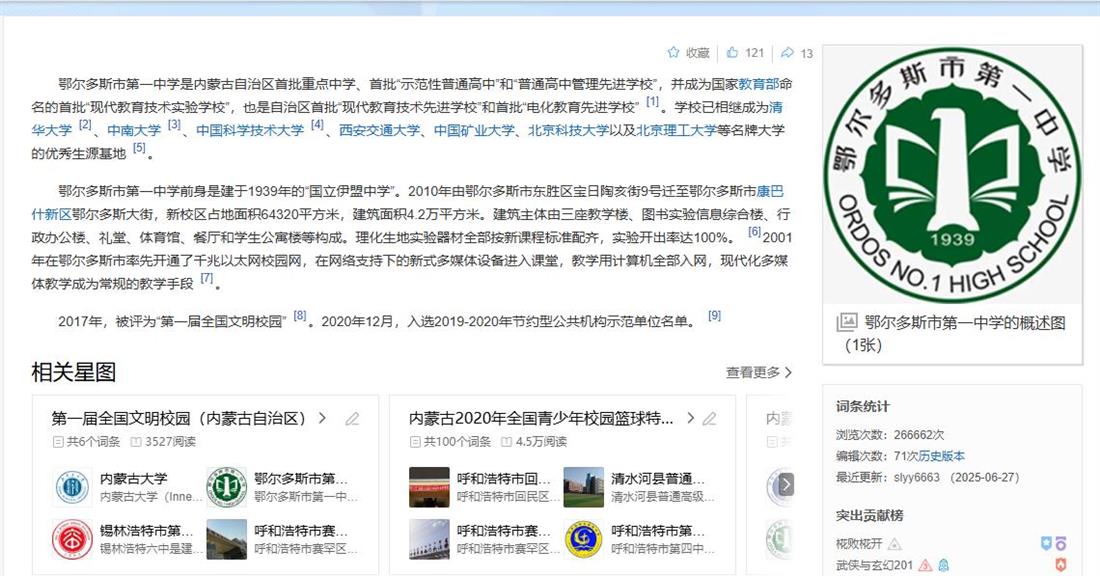Open the 内蒙古大学 entry logo
The image size is (1100, 576).
click(72, 487)
